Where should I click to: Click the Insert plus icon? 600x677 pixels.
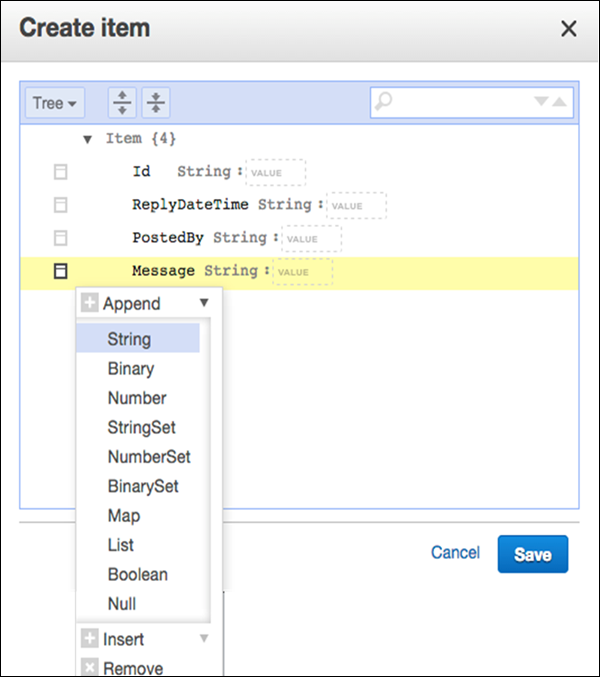coord(91,639)
